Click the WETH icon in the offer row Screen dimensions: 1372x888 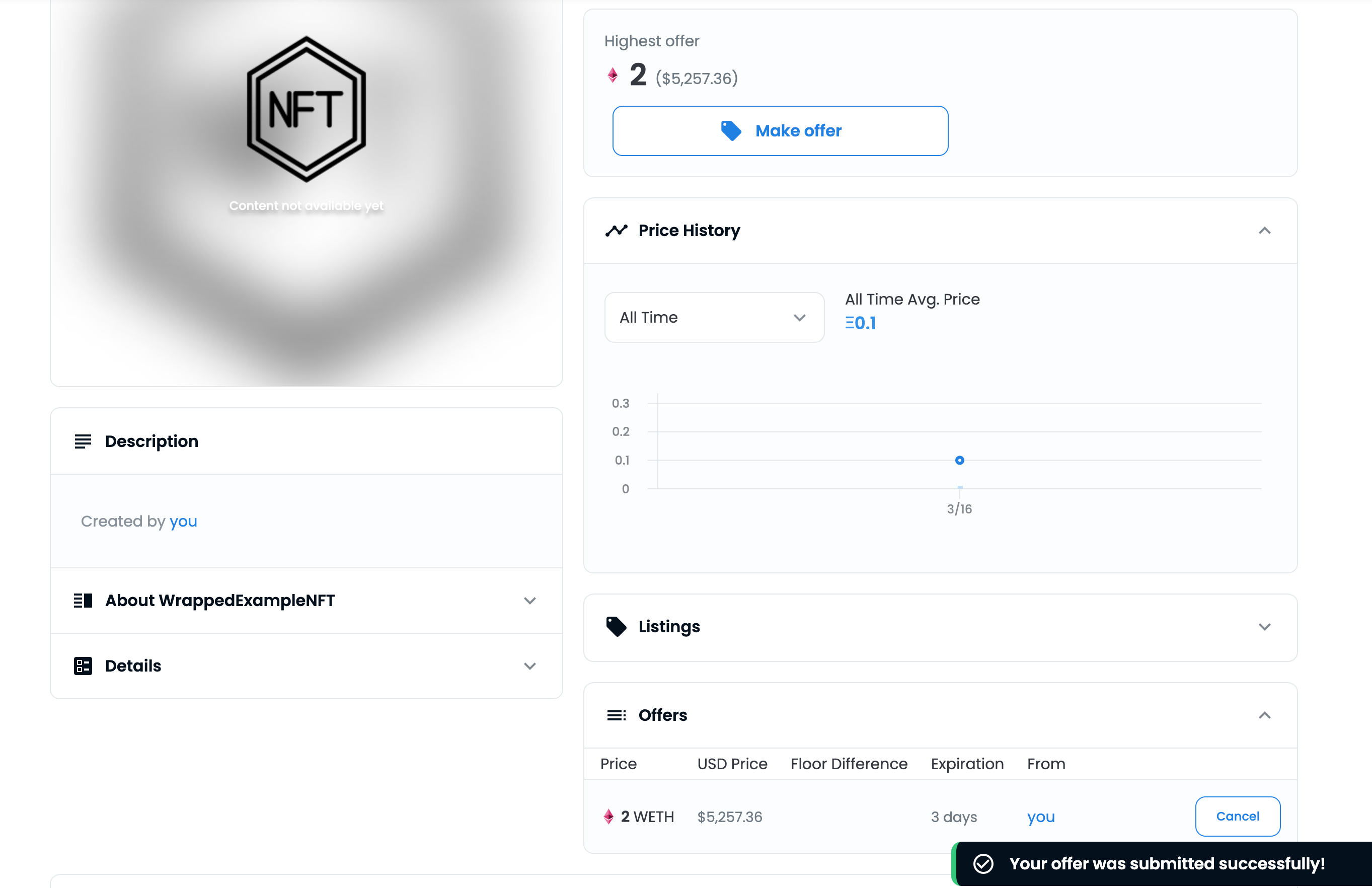[608, 817]
